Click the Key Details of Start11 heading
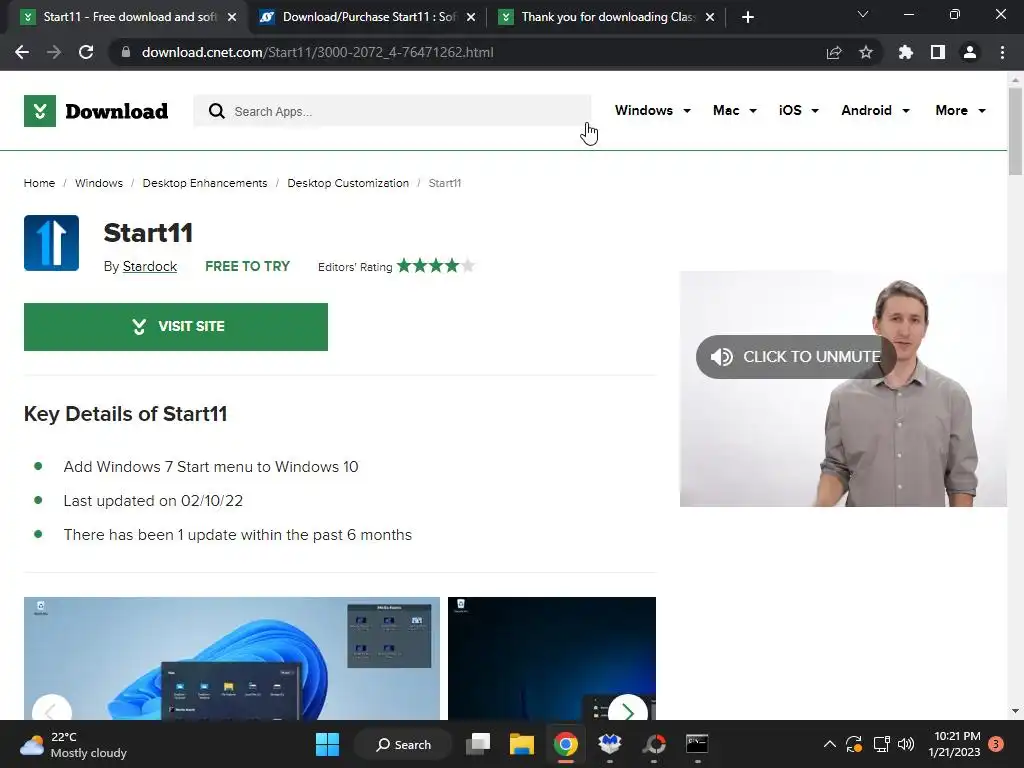This screenshot has width=1024, height=768. click(125, 414)
